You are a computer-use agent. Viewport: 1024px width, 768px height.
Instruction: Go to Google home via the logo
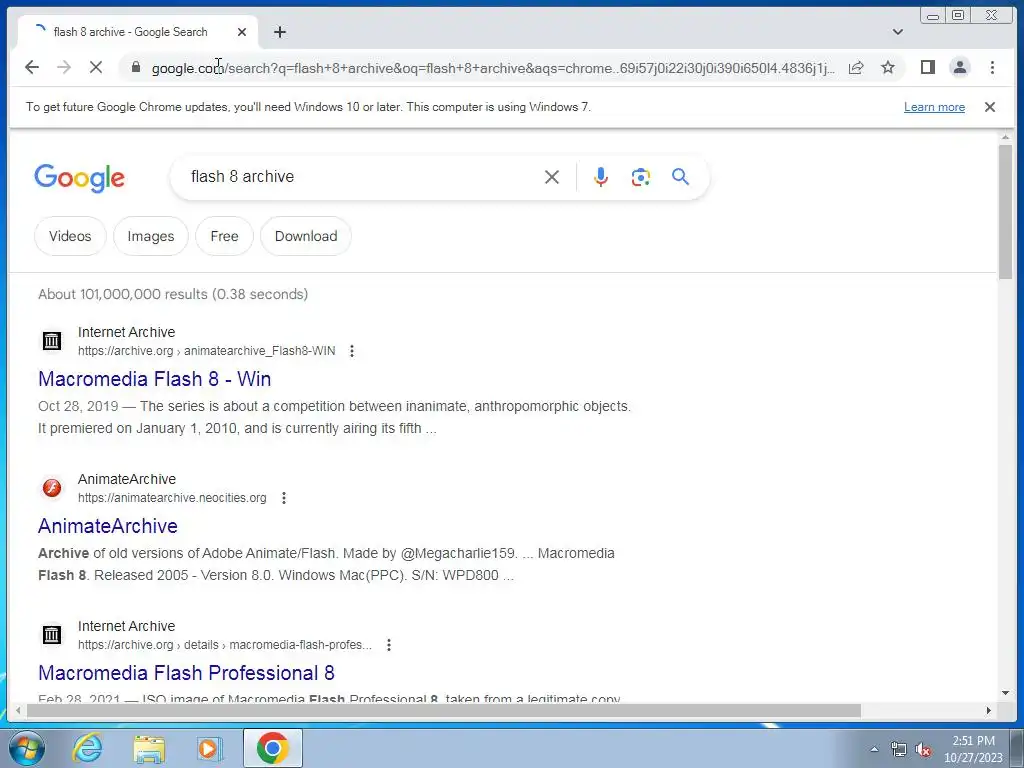[79, 178]
